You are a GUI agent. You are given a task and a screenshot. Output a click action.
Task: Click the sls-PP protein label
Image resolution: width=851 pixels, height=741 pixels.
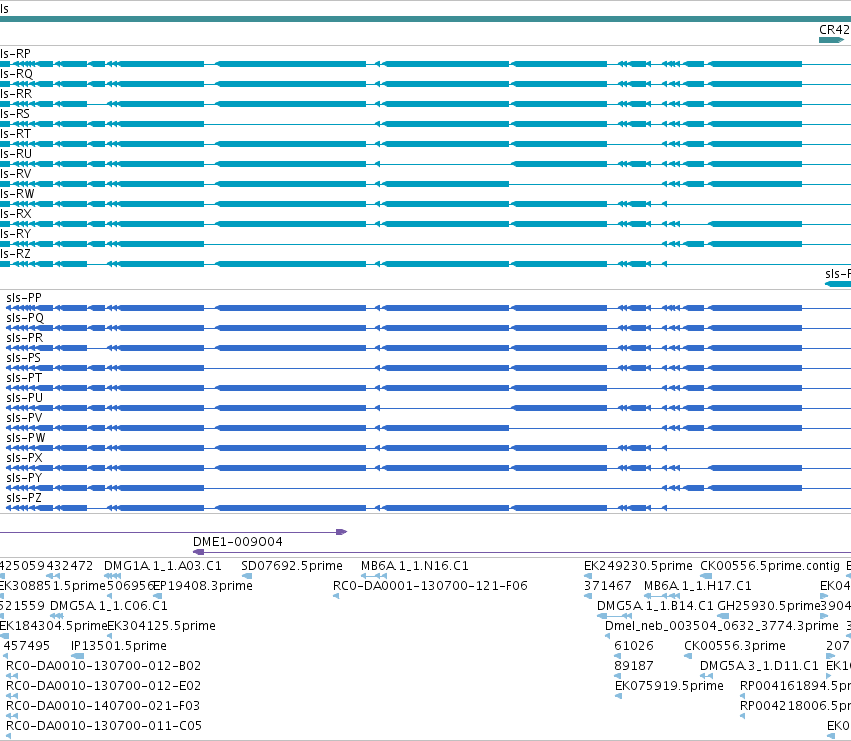[24, 298]
